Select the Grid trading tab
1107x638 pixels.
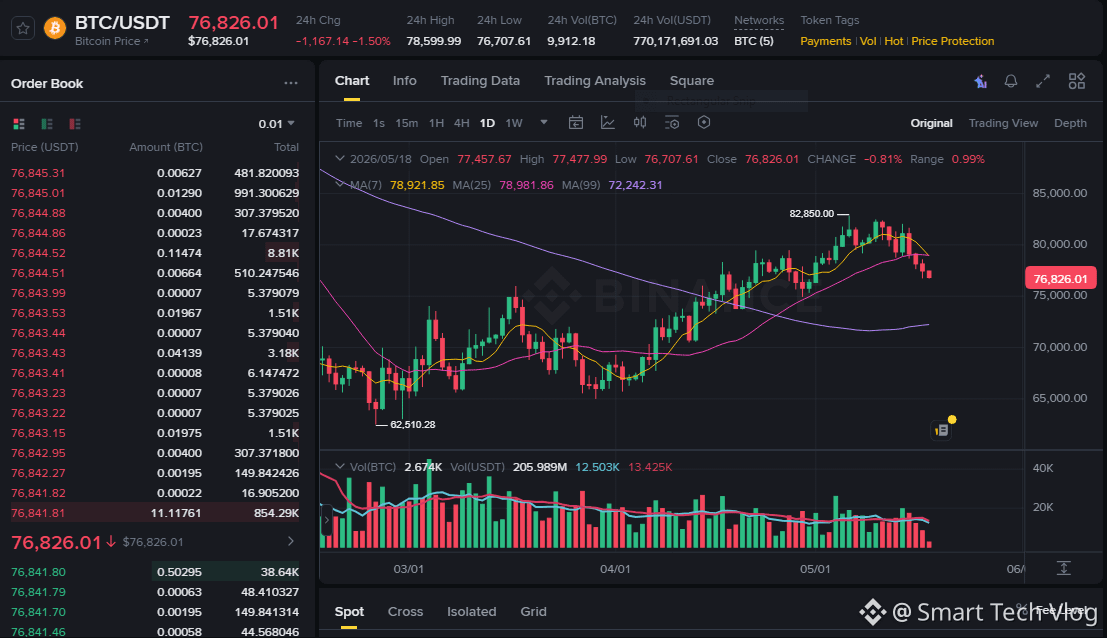533,611
